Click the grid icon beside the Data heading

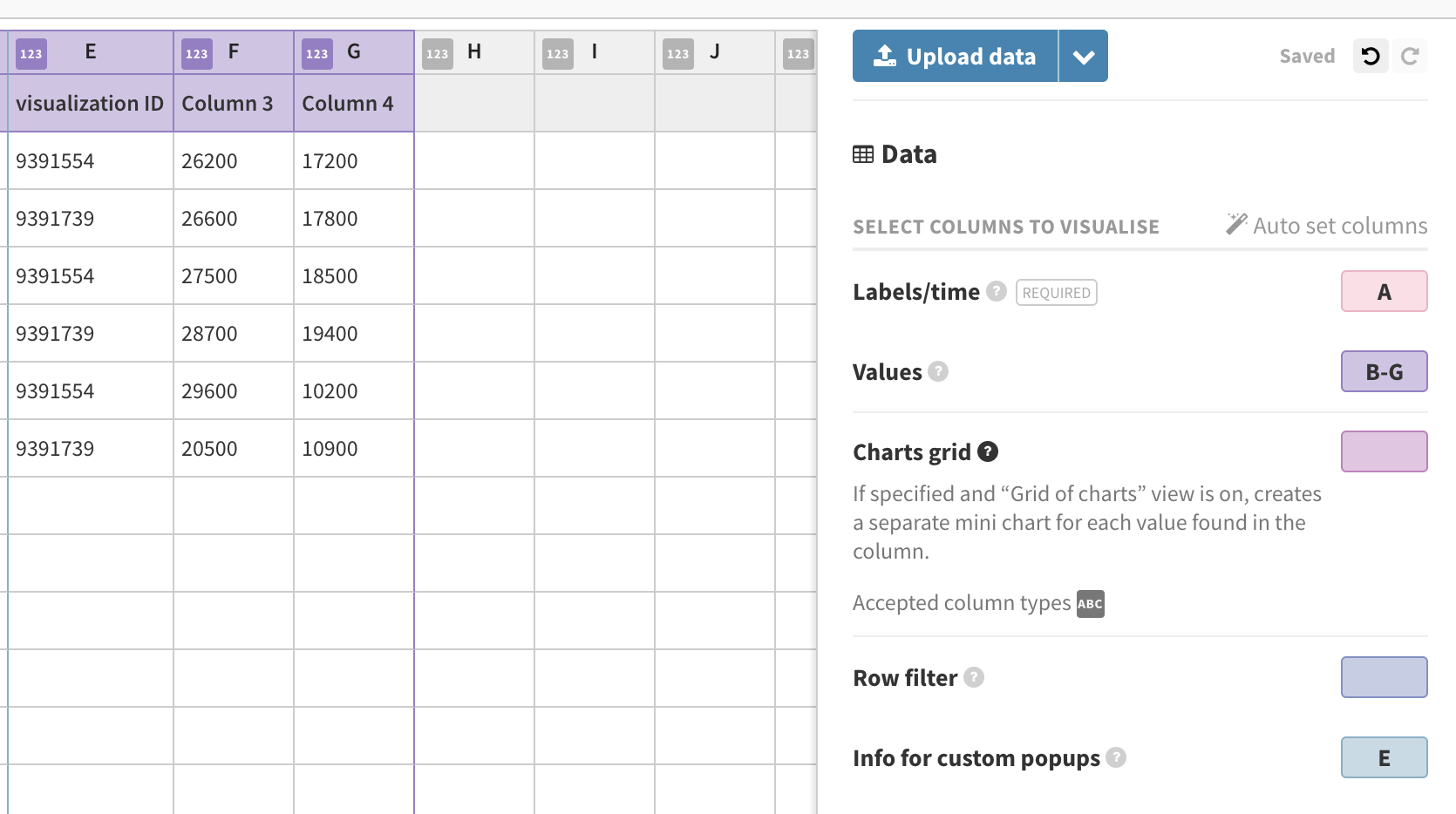pyautogui.click(x=864, y=153)
